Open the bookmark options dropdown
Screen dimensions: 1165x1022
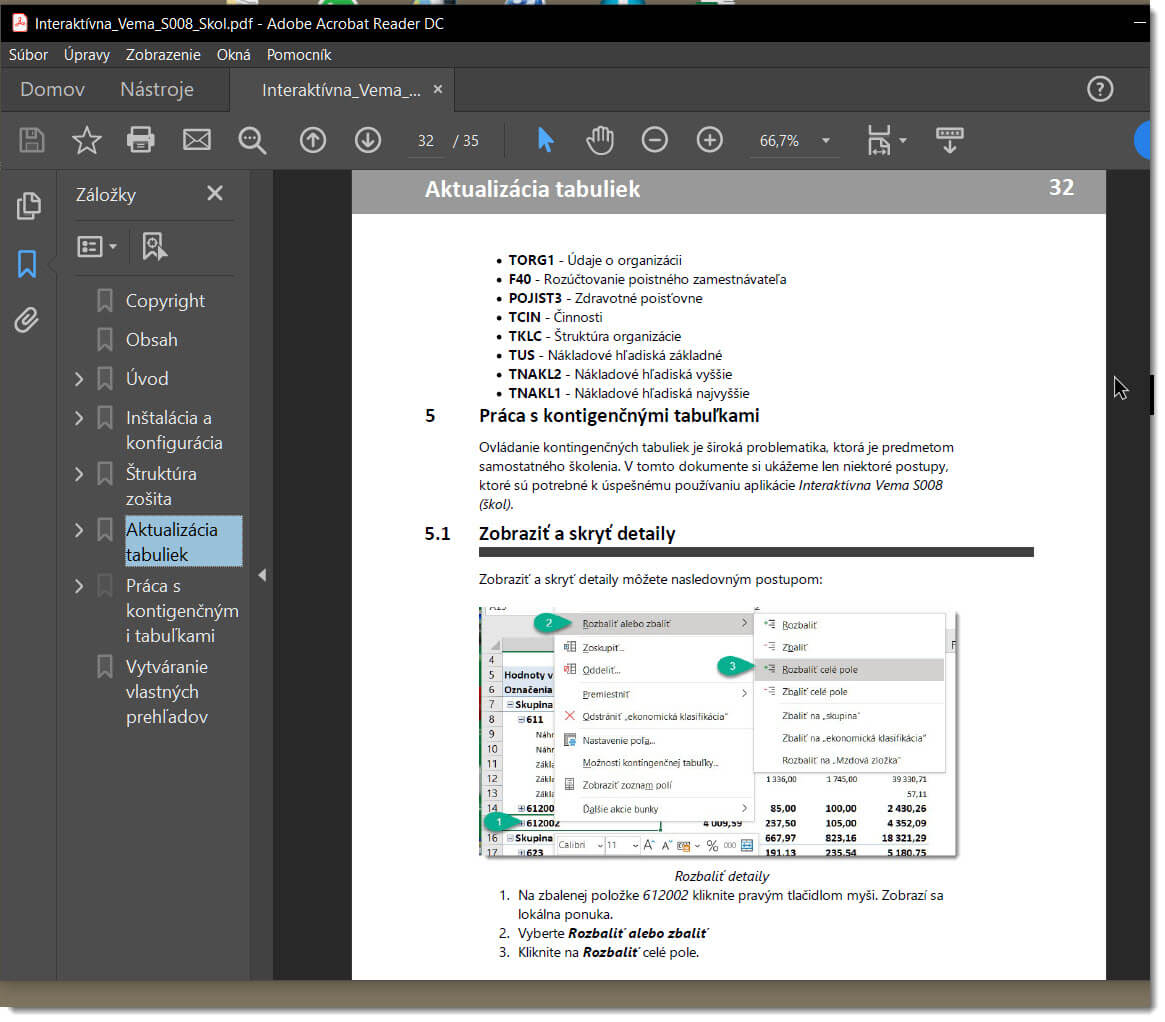point(97,247)
